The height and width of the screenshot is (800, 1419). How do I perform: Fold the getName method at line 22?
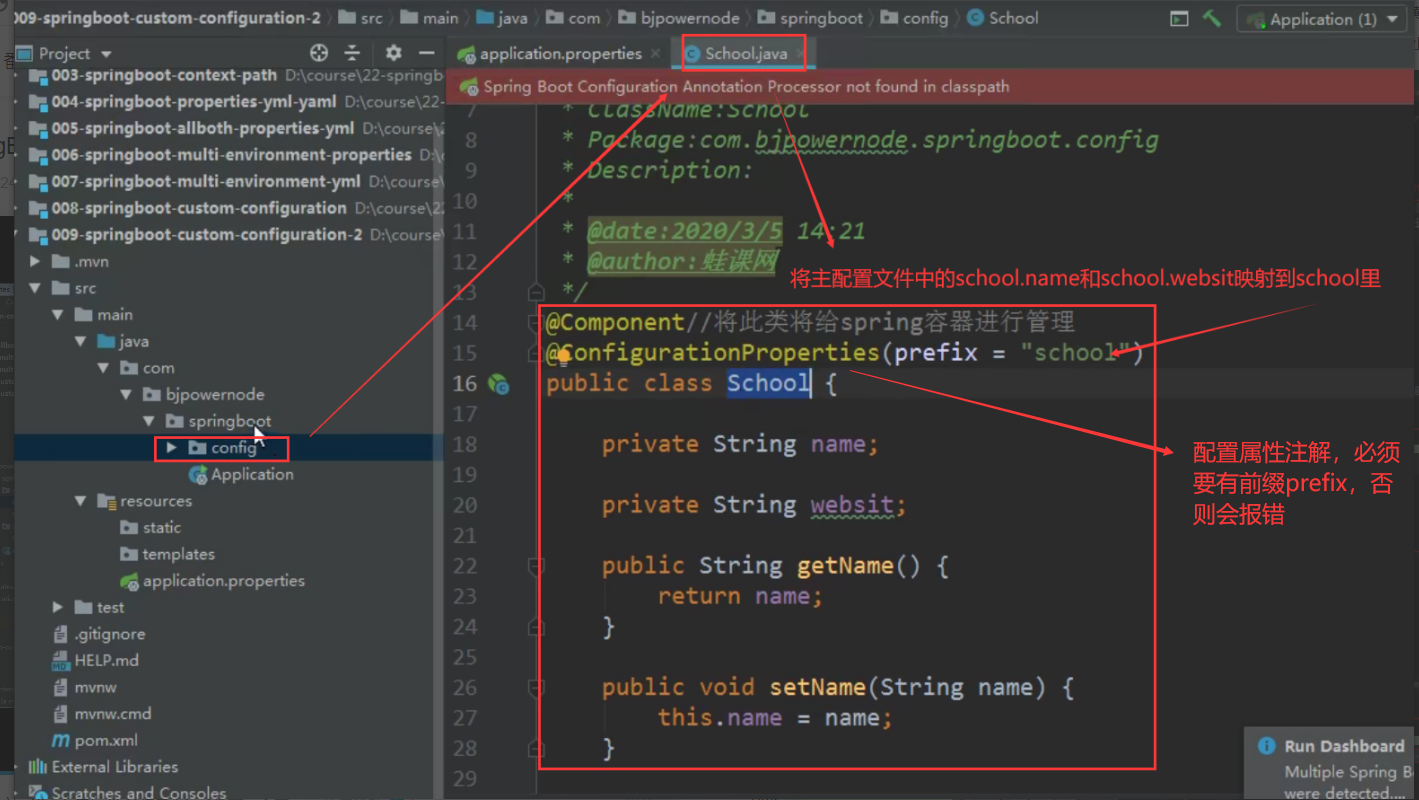536,566
